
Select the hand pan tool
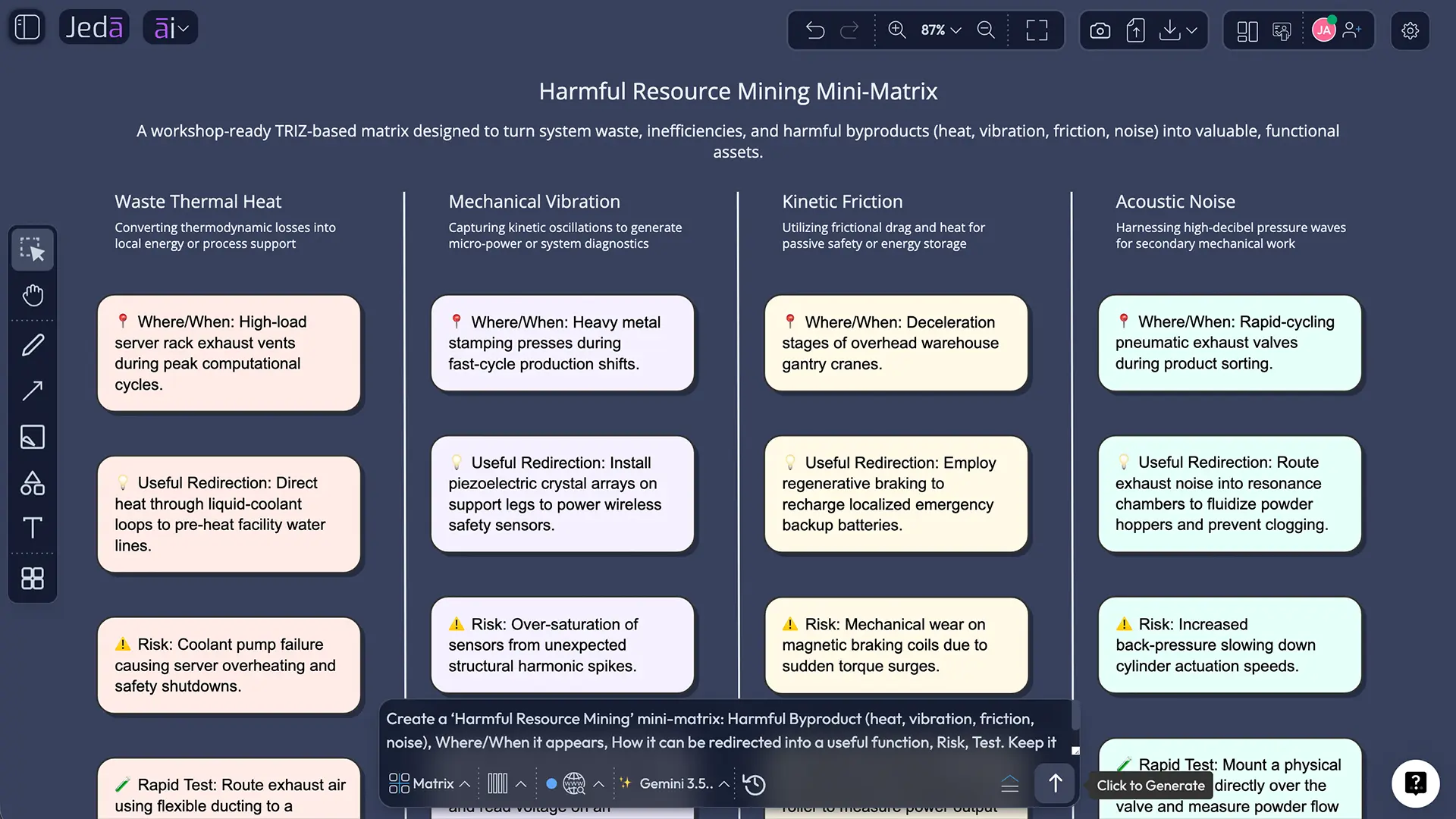click(x=33, y=295)
